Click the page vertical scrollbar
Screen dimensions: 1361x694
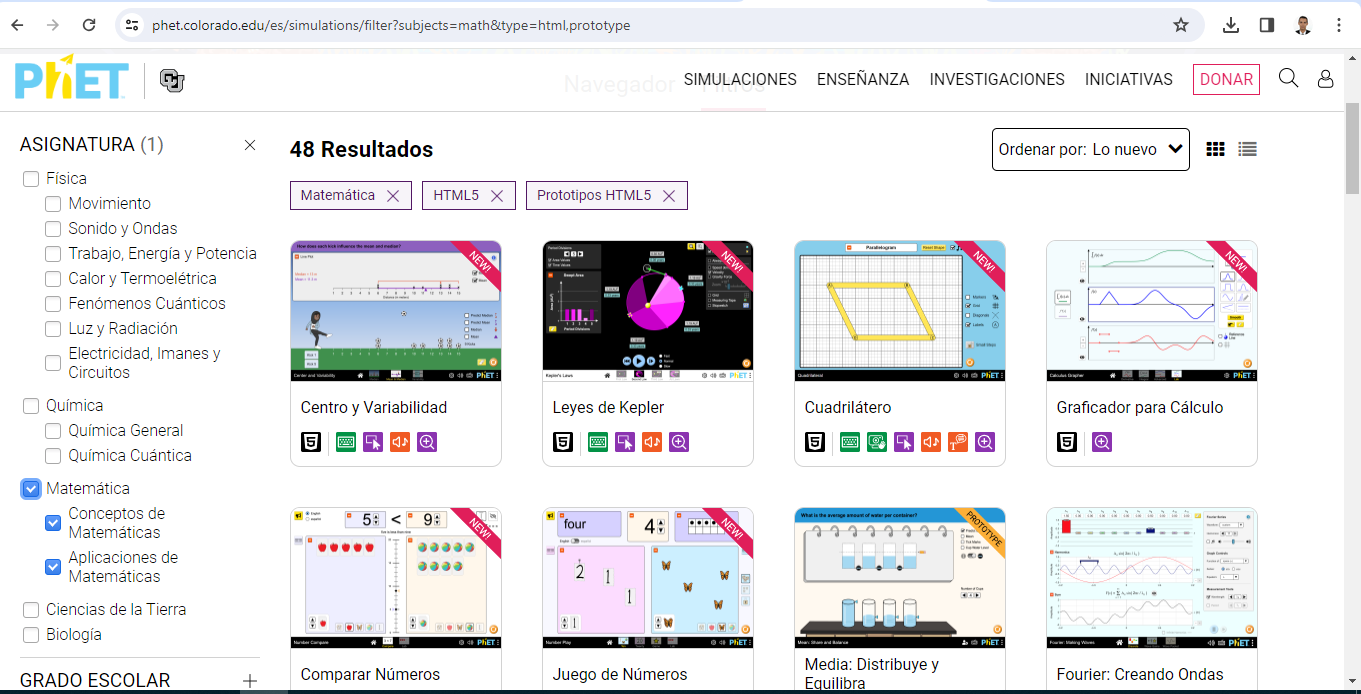[x=1352, y=150]
